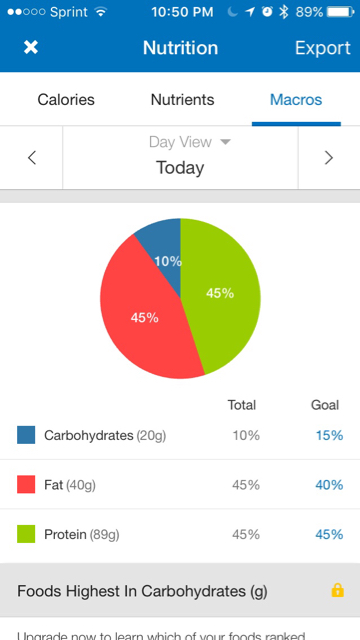Tap the green 45% protein pie slice

click(222, 294)
